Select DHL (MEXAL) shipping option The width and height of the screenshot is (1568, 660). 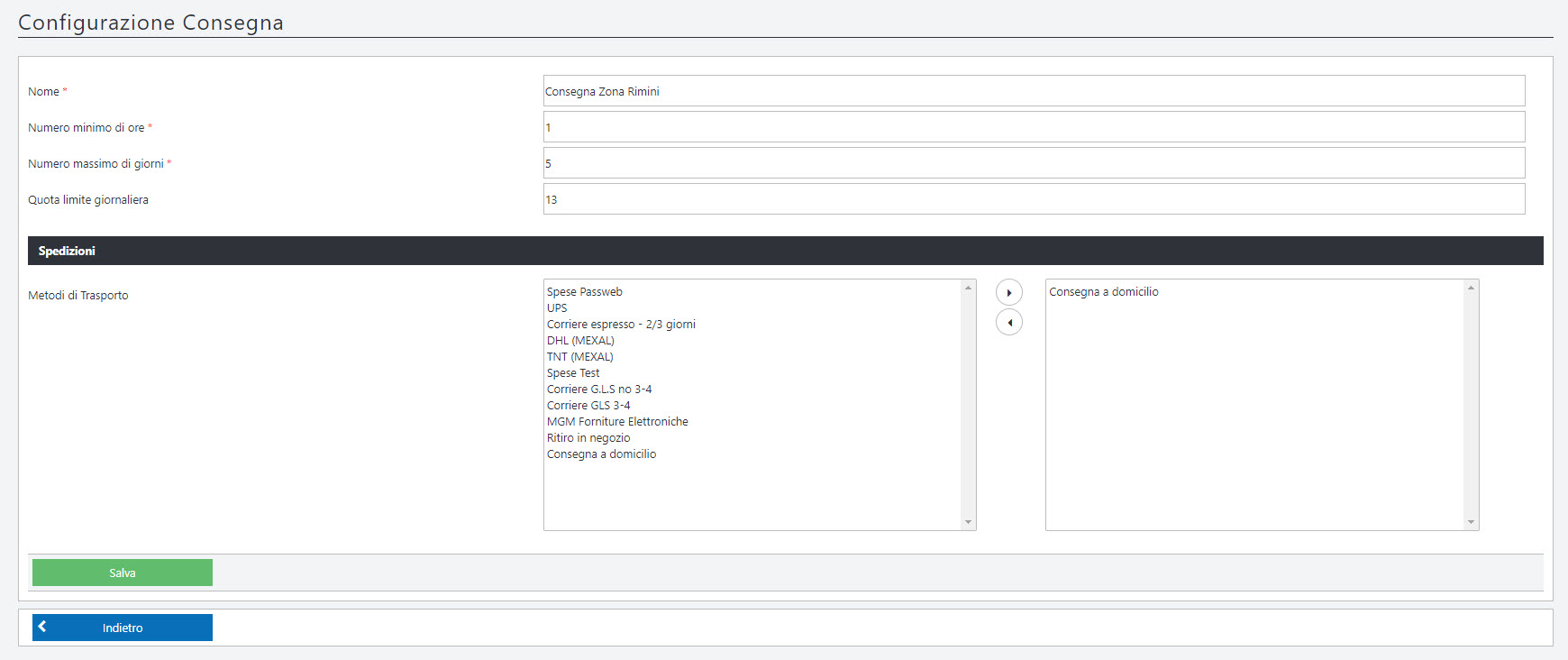coord(580,341)
